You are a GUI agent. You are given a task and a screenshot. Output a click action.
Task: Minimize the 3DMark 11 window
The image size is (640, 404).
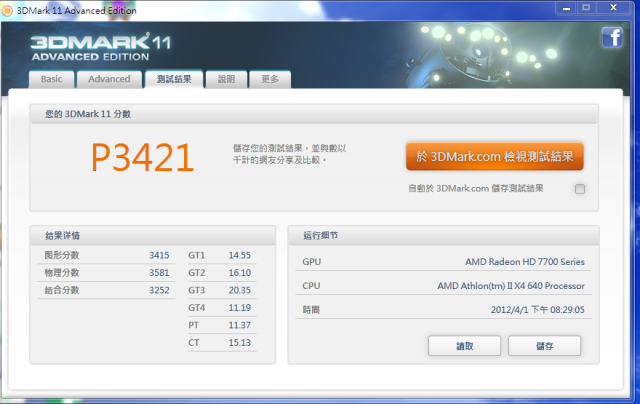(566, 8)
